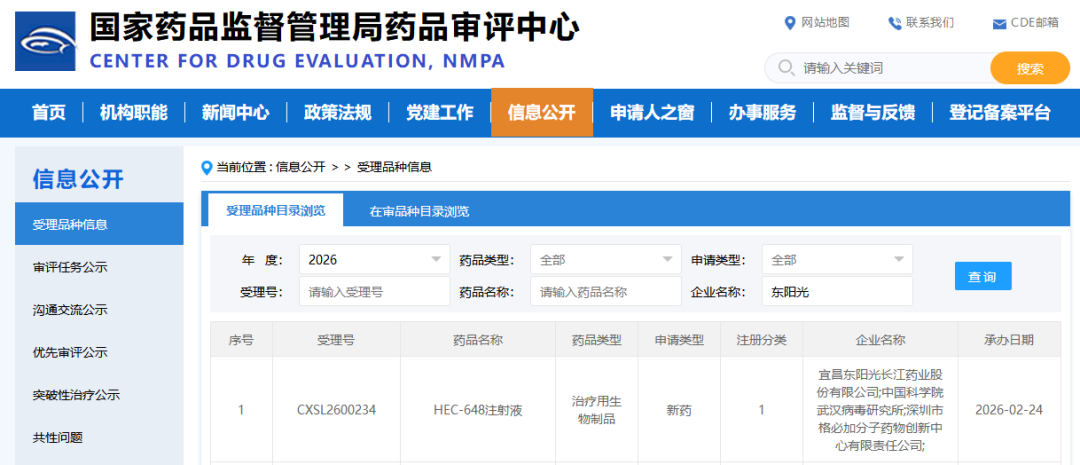Click the 承办日期 column header
The height and width of the screenshot is (465, 1080).
[x=1009, y=339]
